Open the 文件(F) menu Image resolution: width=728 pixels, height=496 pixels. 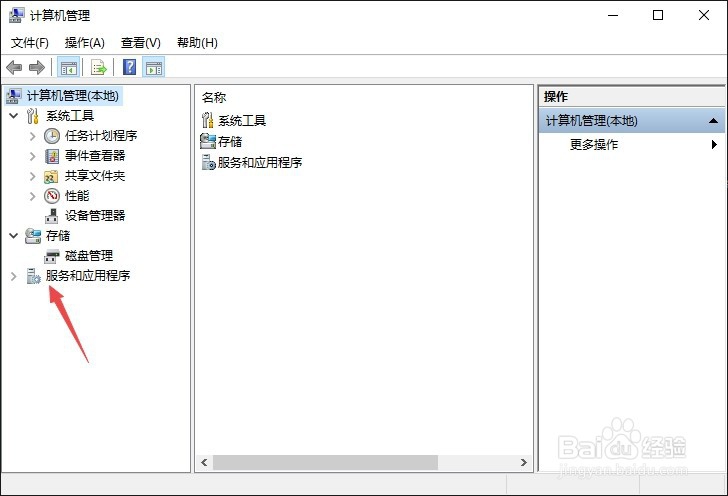pyautogui.click(x=30, y=43)
